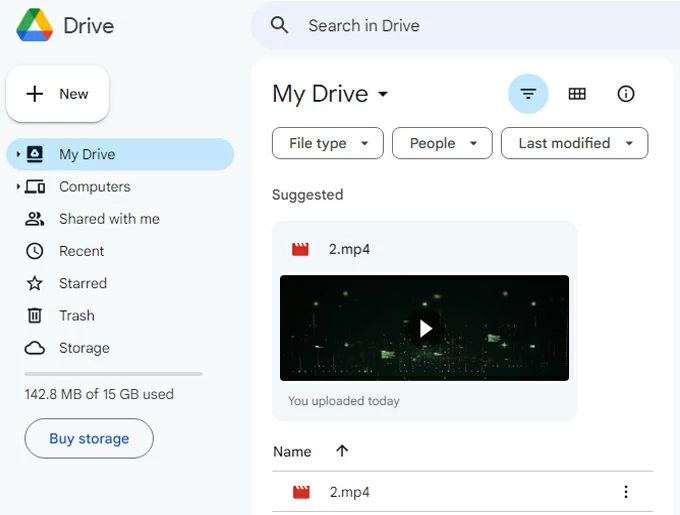This screenshot has height=515, width=680.
Task: Click the storage usage progress bar
Action: 113,374
